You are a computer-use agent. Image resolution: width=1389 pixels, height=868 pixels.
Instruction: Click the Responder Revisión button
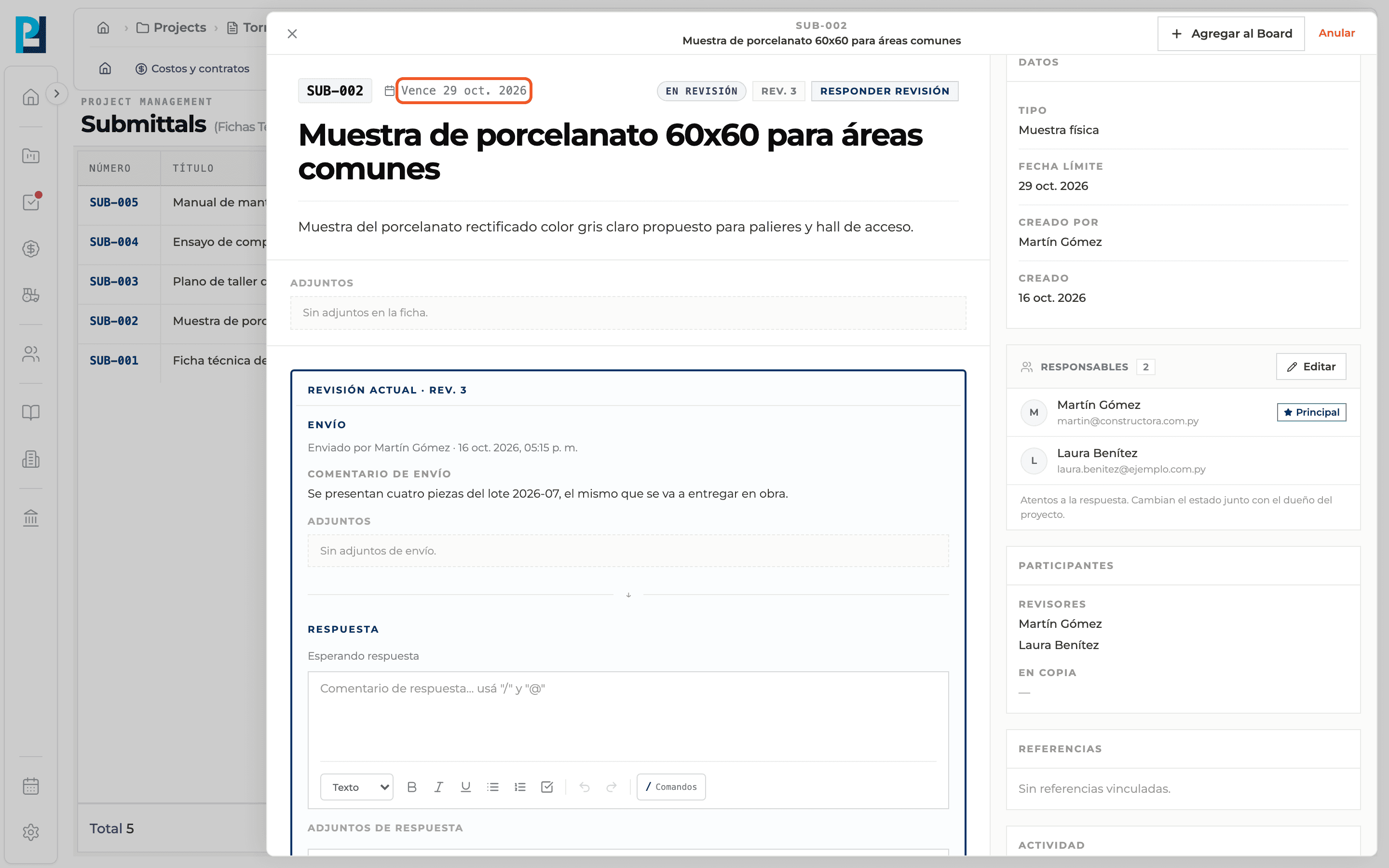tap(885, 91)
